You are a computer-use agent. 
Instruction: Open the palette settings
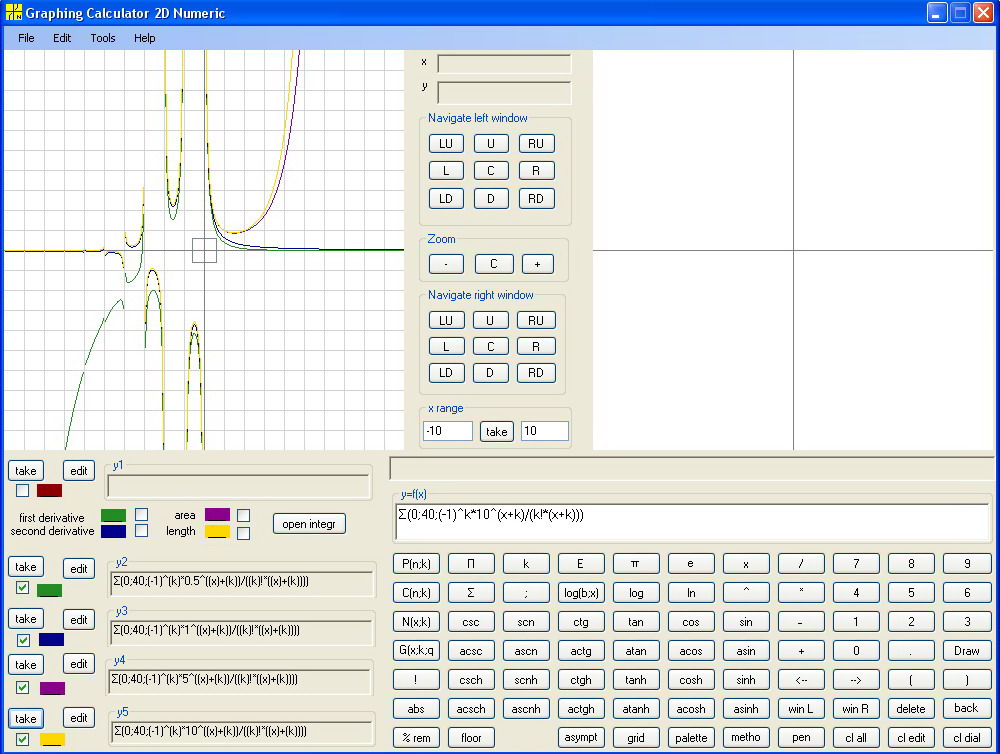[691, 738]
